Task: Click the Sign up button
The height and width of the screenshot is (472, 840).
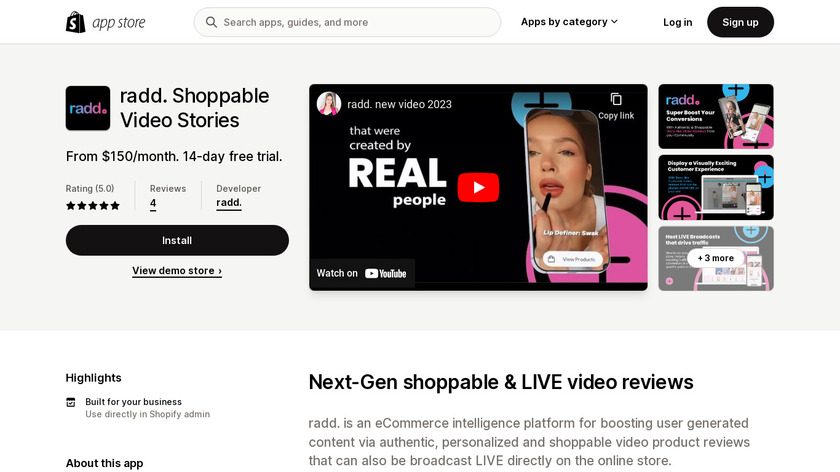Action: tap(740, 22)
